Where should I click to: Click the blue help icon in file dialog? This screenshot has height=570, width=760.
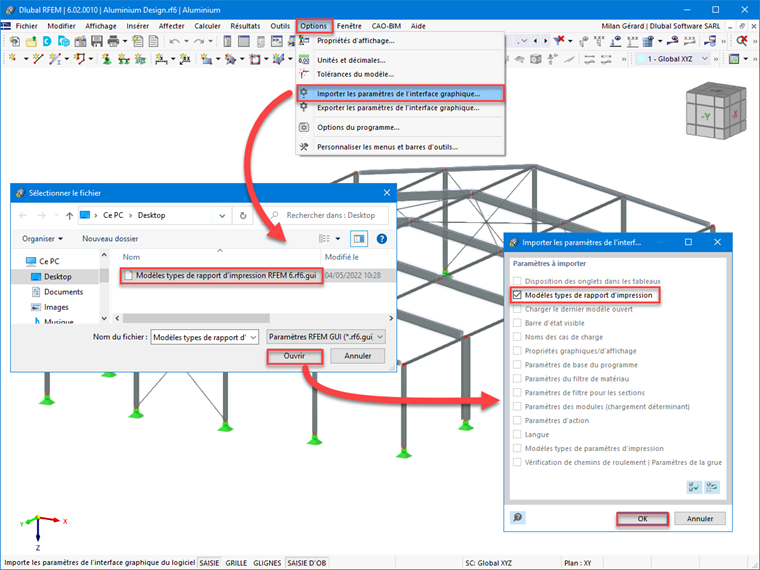(x=382, y=238)
